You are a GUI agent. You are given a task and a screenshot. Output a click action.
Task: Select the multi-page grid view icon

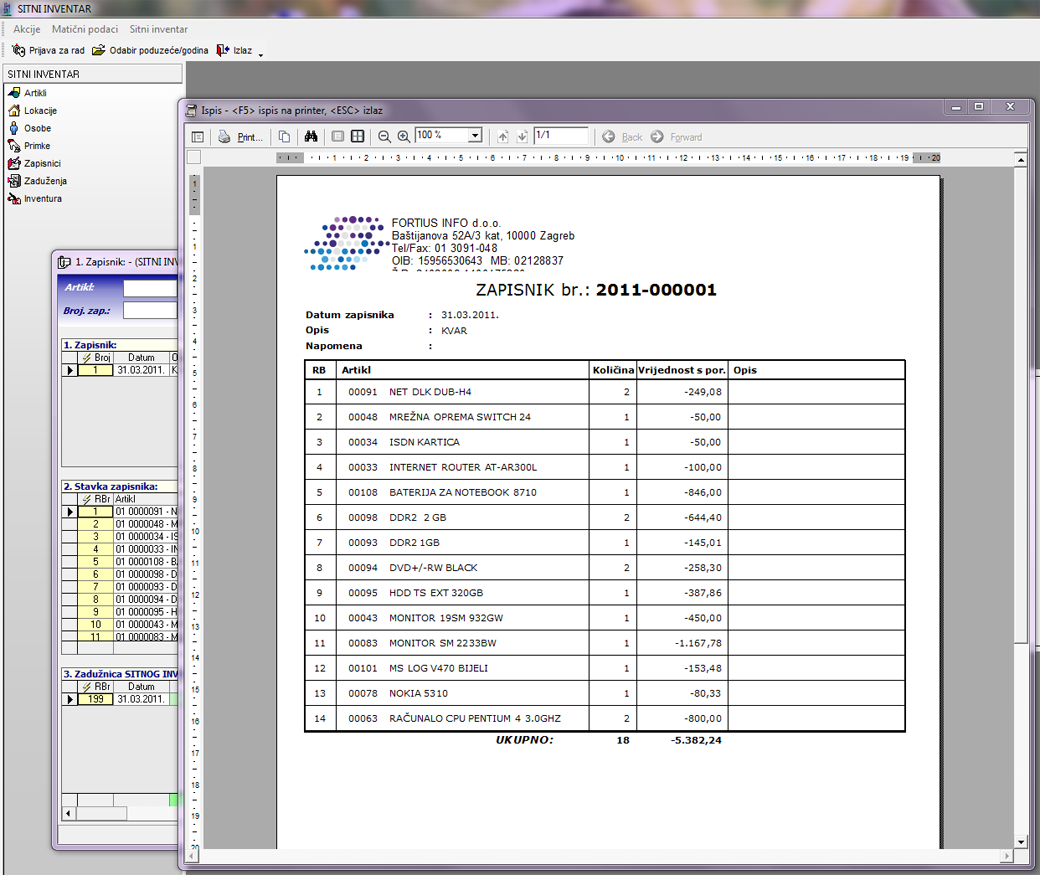(x=358, y=137)
